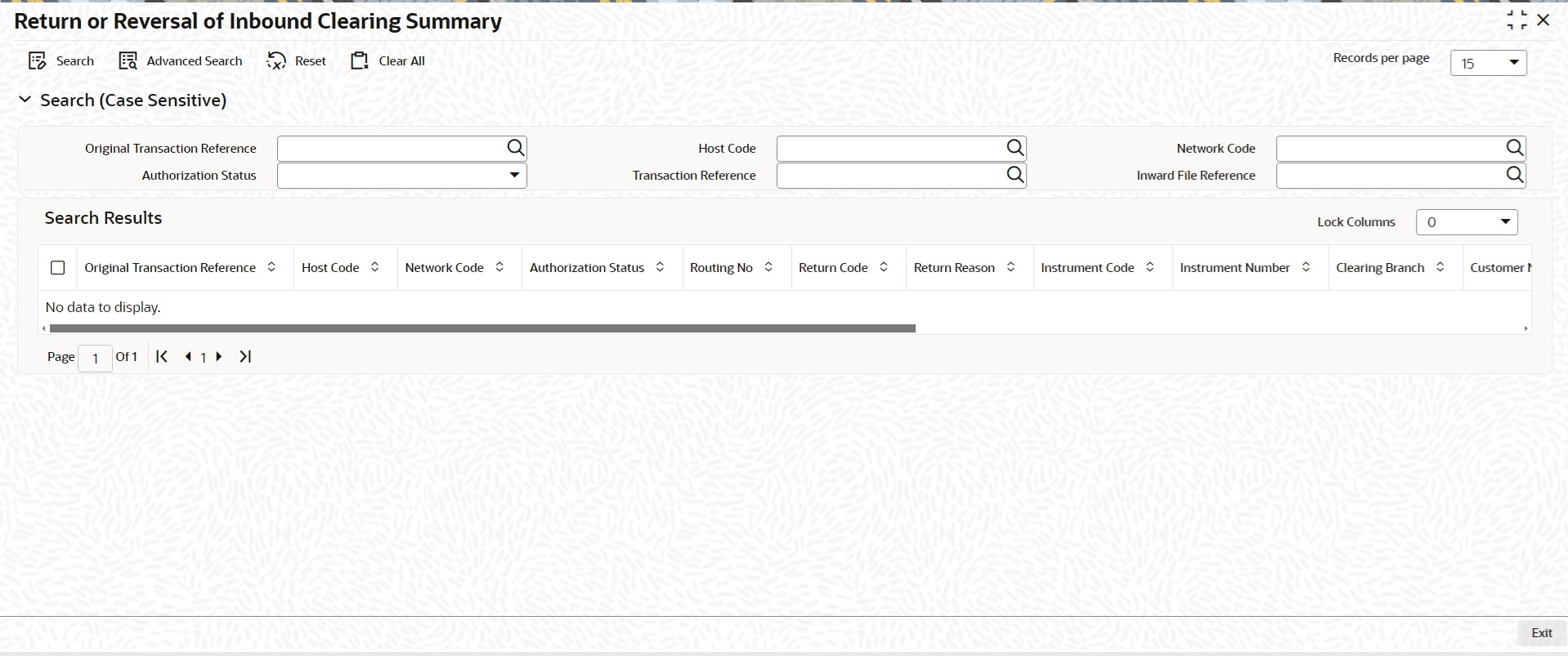Sort by Instrument Number column
Image resolution: width=1568 pixels, height=656 pixels.
coord(1306,267)
